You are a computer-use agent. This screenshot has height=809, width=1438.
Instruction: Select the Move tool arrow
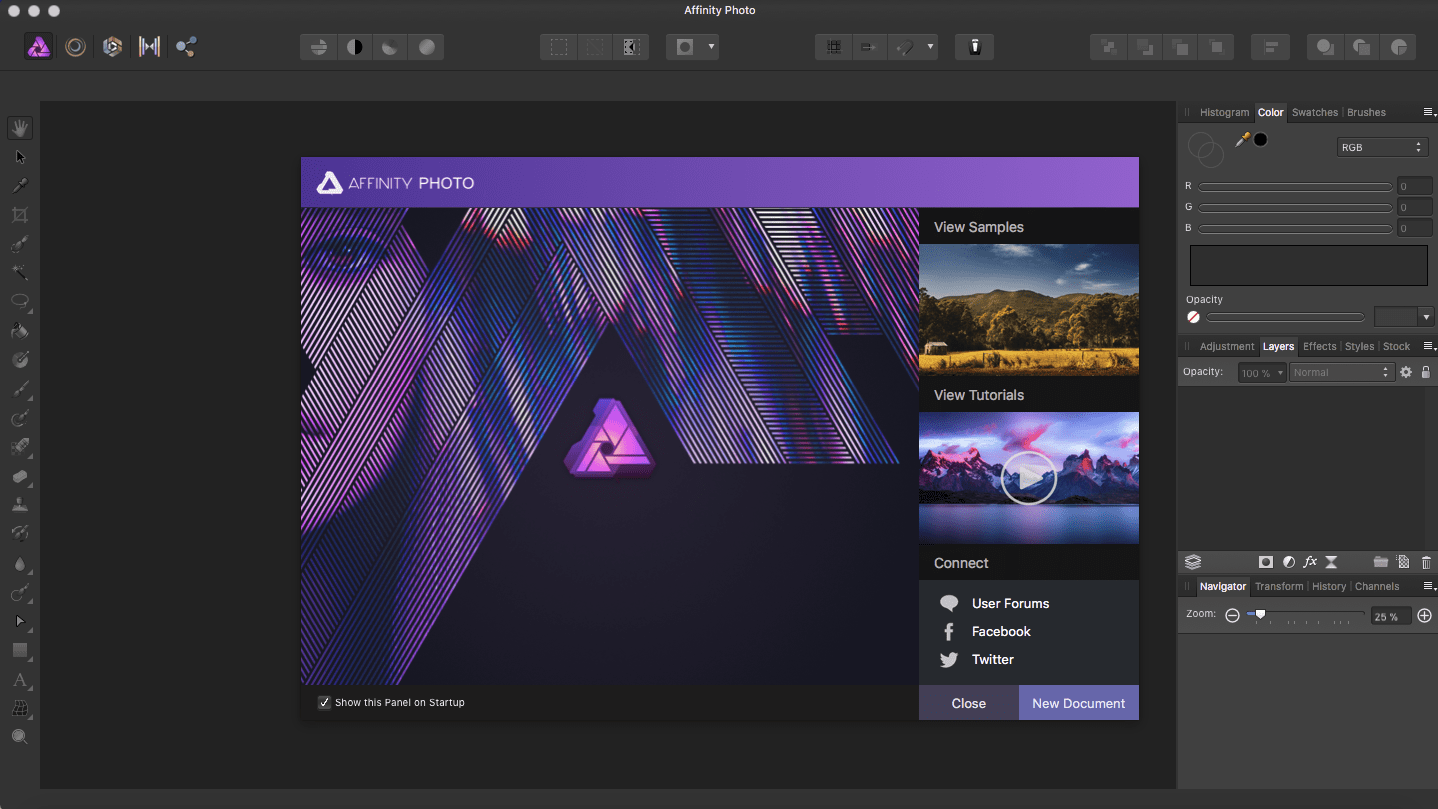(19, 157)
